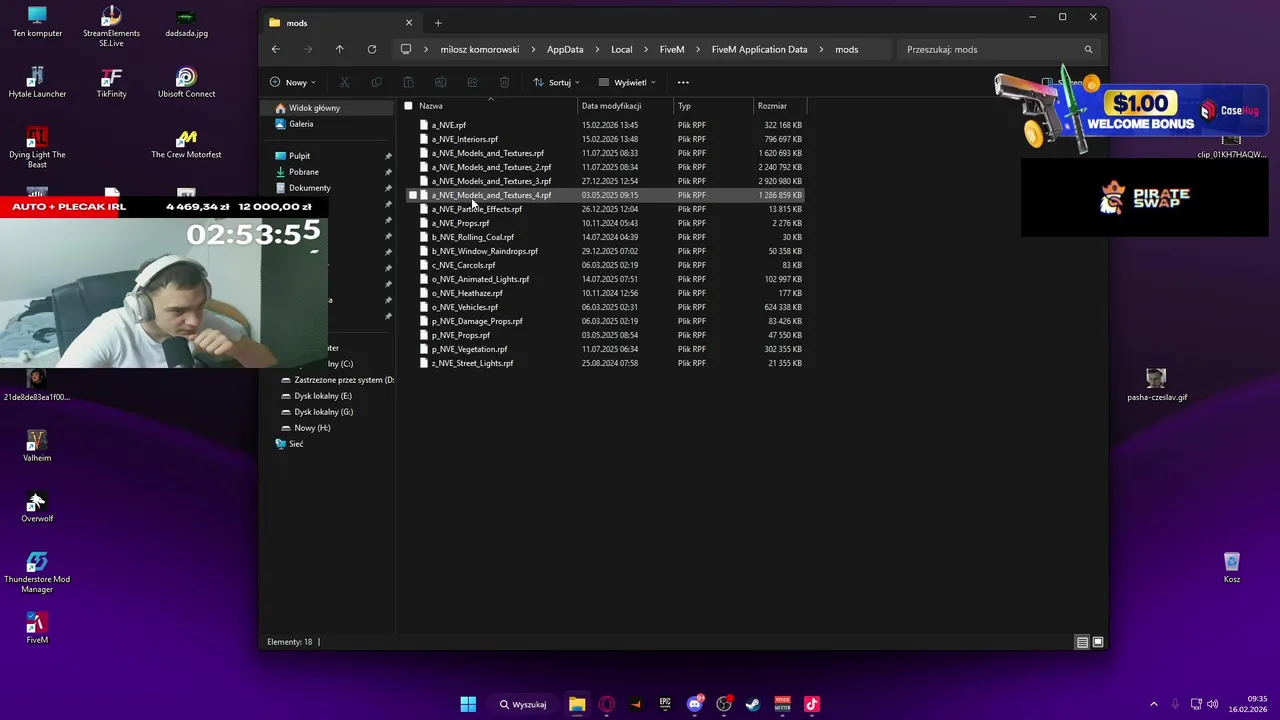Jump to milosz komorowski breadcrumb
The height and width of the screenshot is (720, 1280).
click(x=480, y=49)
